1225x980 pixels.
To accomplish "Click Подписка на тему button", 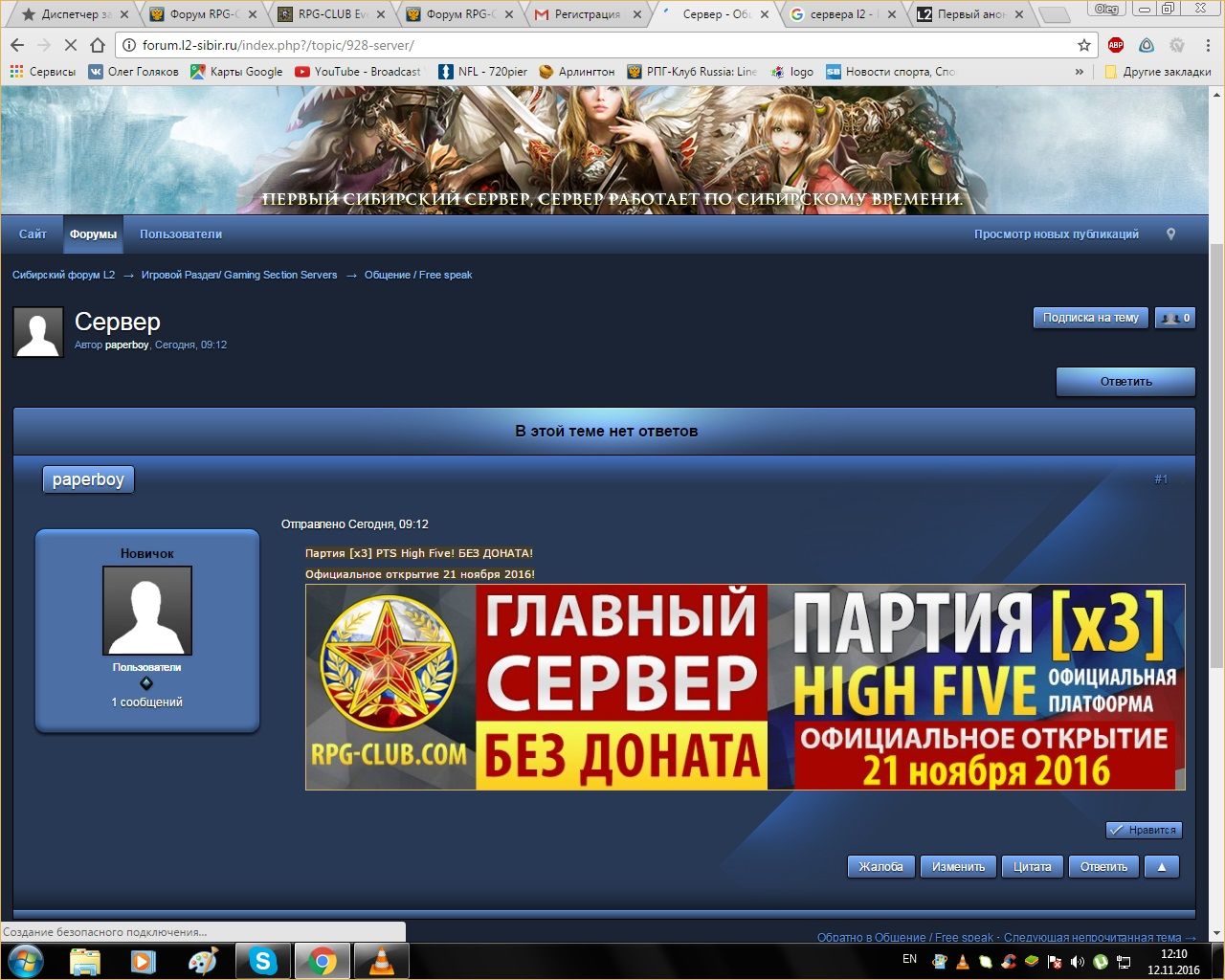I will click(x=1090, y=318).
